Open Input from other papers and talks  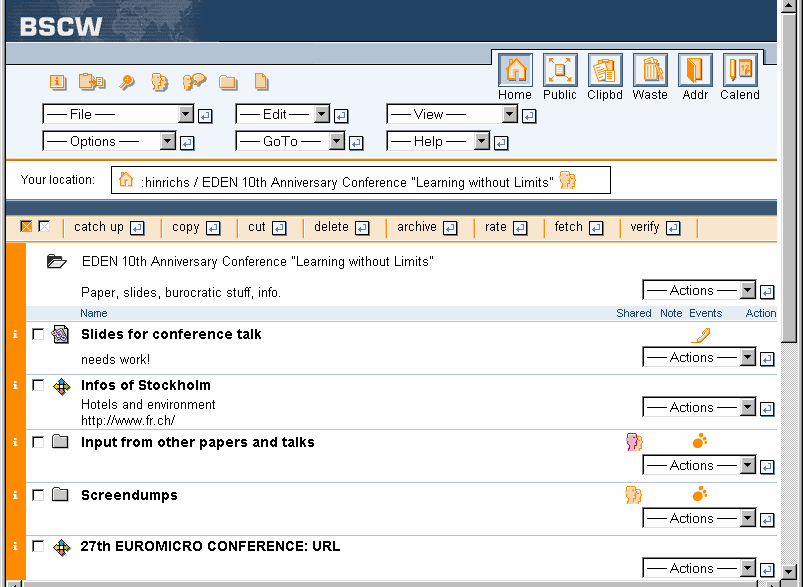[x=197, y=442]
